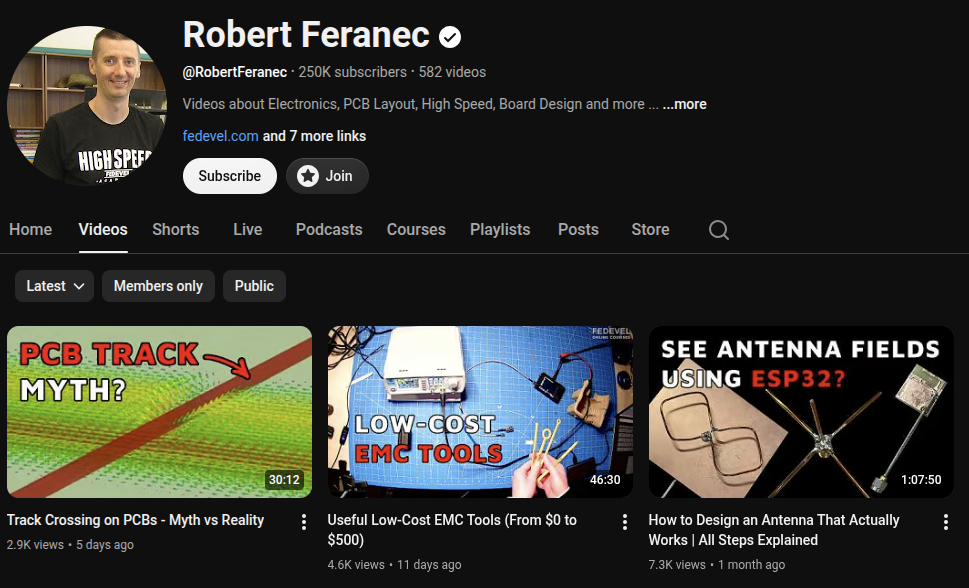Open the options menu on the EMC Tools video

[625, 521]
